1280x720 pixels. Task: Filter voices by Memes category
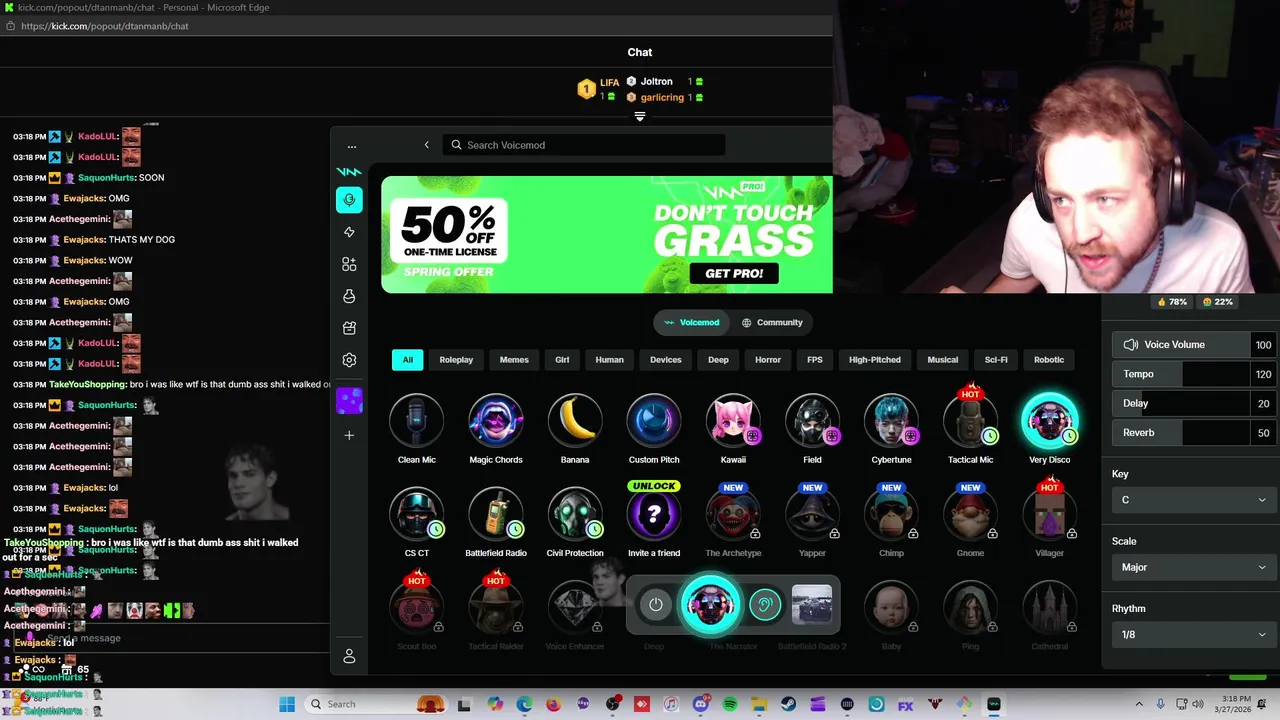coord(514,360)
